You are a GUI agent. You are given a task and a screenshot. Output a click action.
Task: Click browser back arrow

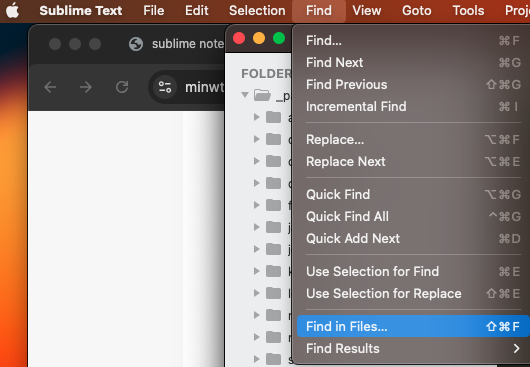click(x=50, y=87)
